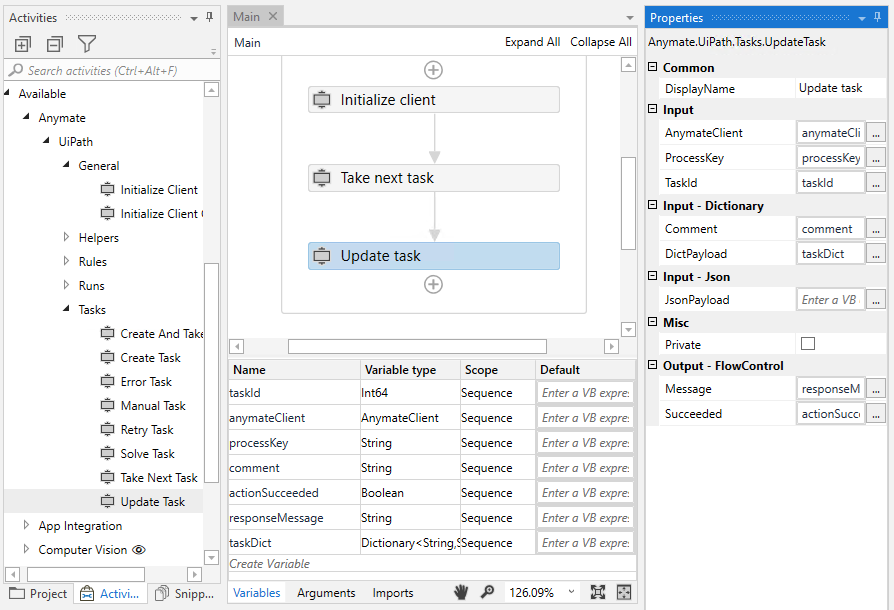Click the expand all activities icon
This screenshot has width=894, height=610.
coord(22,44)
